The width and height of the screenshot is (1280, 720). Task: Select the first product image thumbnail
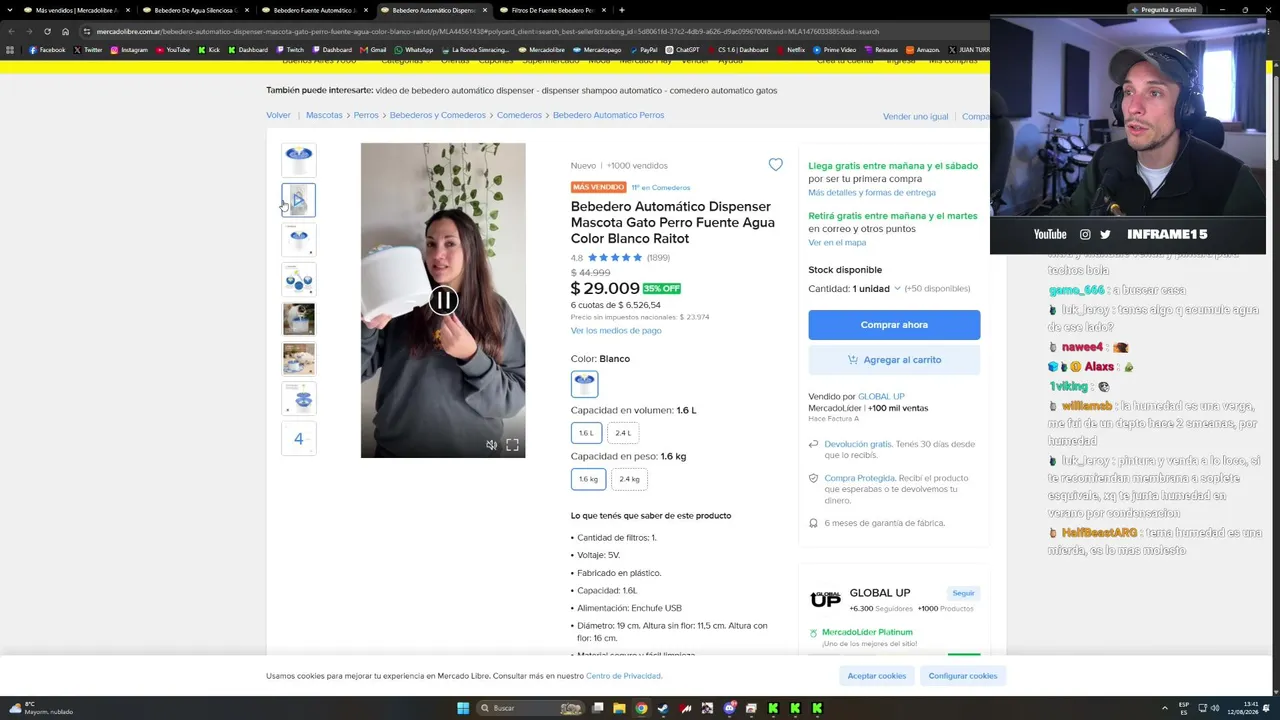(x=299, y=160)
